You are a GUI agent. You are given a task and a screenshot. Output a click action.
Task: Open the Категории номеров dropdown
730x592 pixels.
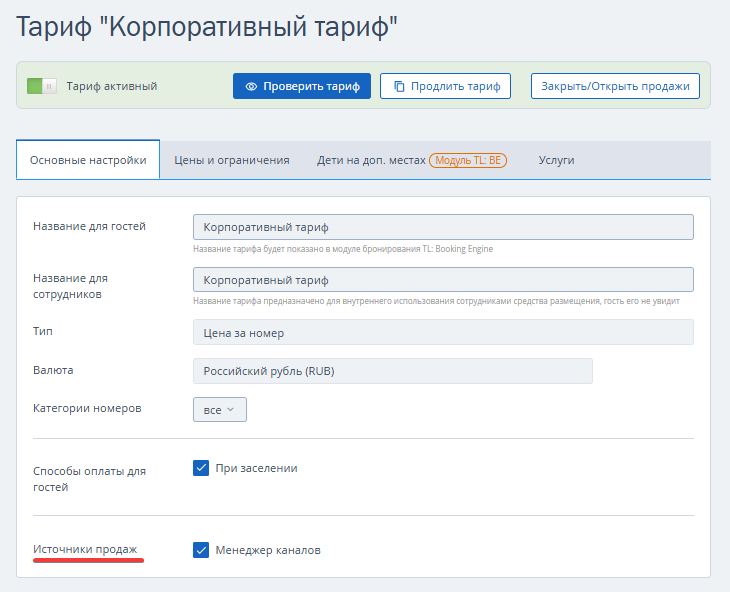click(219, 410)
